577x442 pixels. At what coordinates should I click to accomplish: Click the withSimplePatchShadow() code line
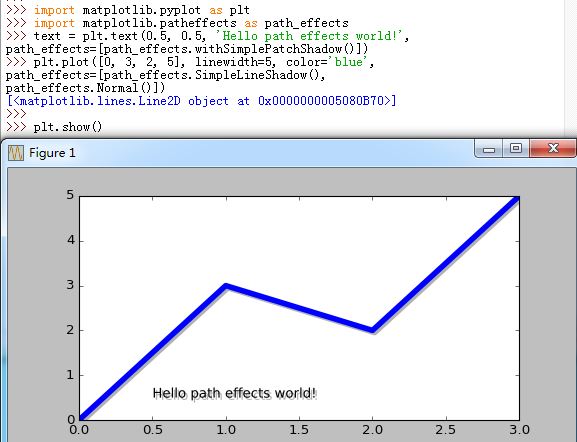(187, 49)
